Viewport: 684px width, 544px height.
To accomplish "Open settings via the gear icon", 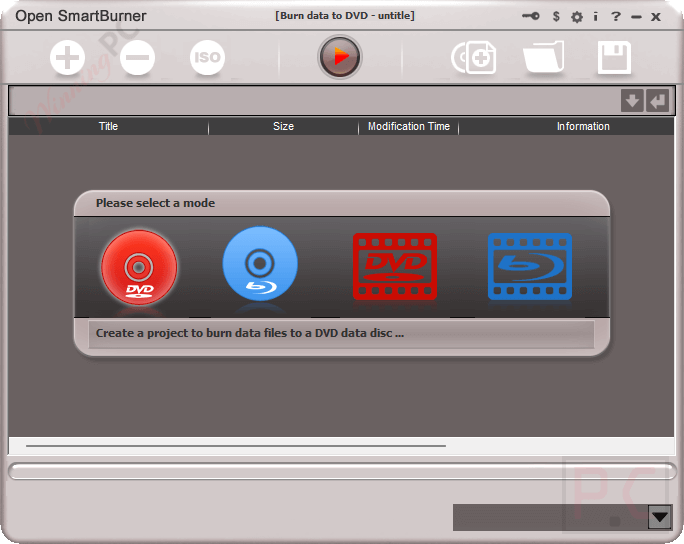I will (577, 17).
